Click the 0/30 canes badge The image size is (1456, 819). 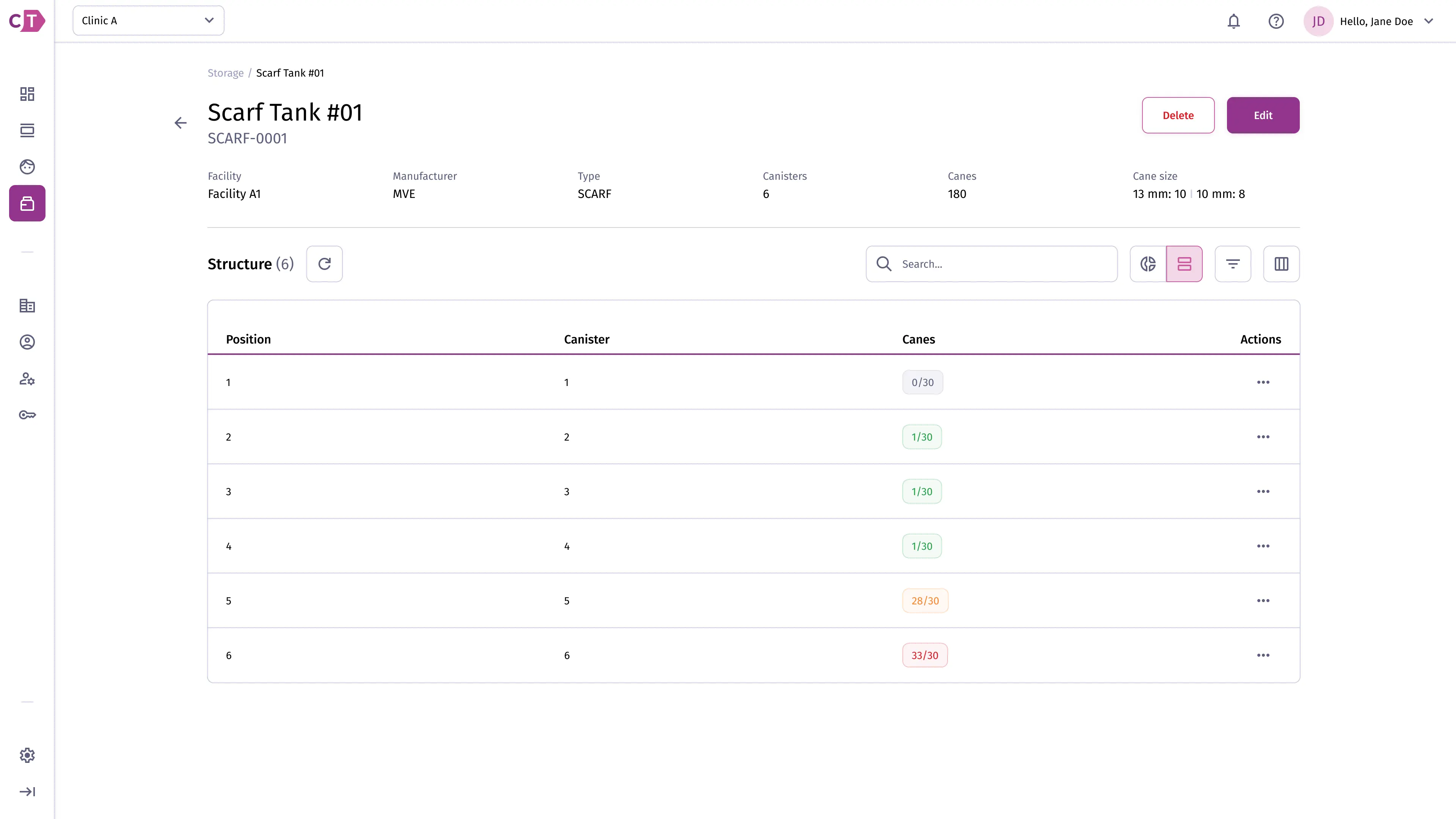pyautogui.click(x=923, y=383)
